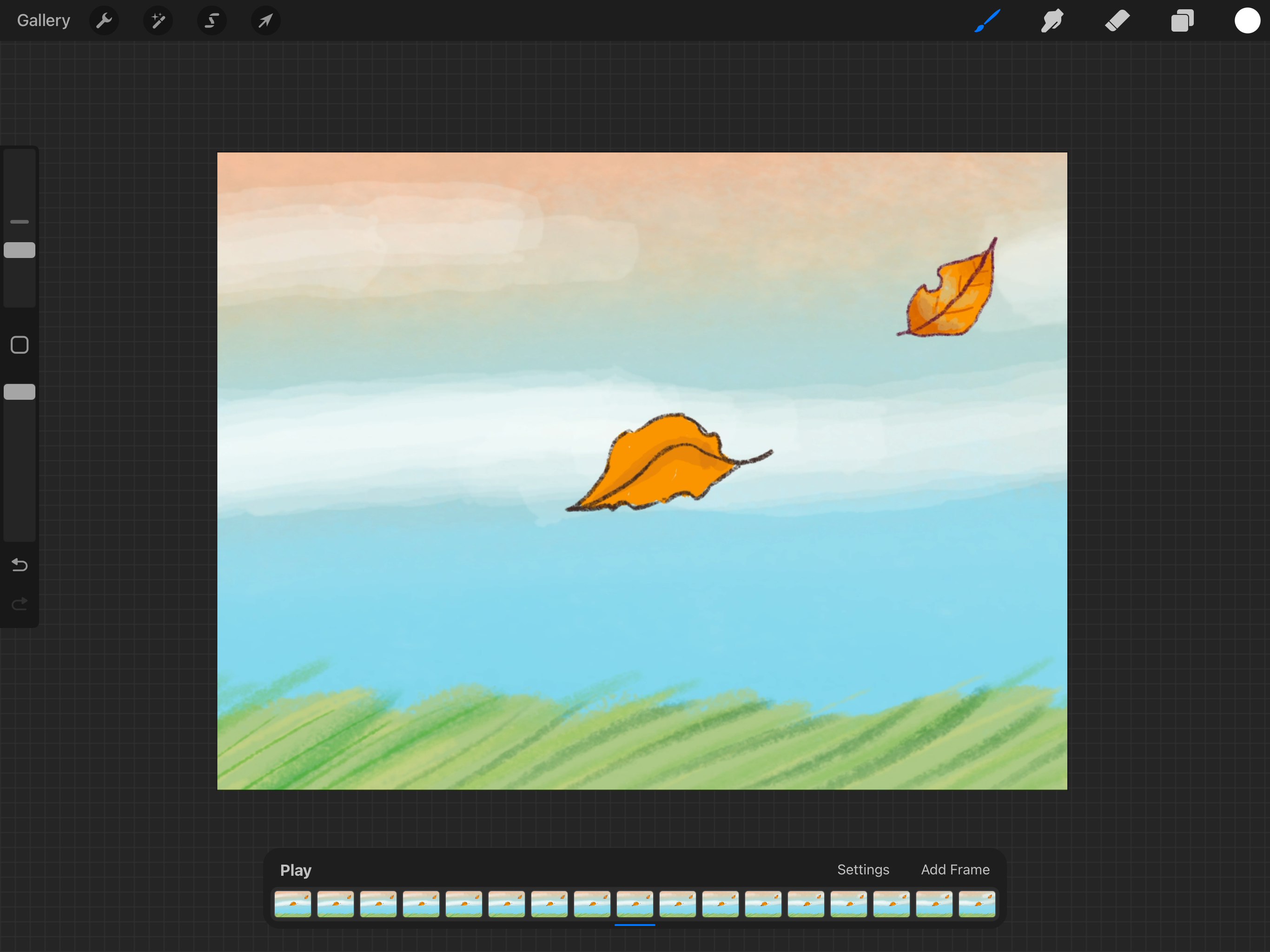Select the second timeline frame
1270x952 pixels.
tap(335, 904)
